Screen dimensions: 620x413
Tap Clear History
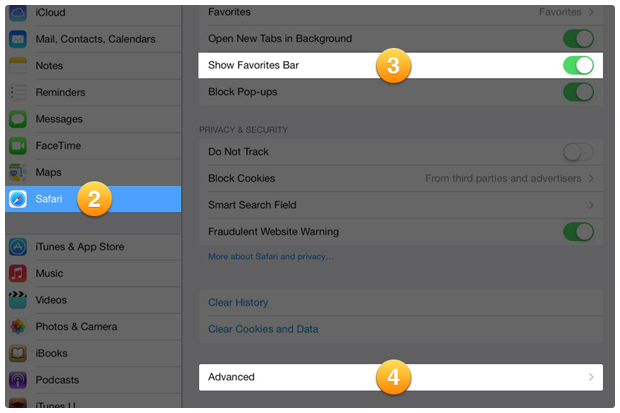click(x=238, y=302)
